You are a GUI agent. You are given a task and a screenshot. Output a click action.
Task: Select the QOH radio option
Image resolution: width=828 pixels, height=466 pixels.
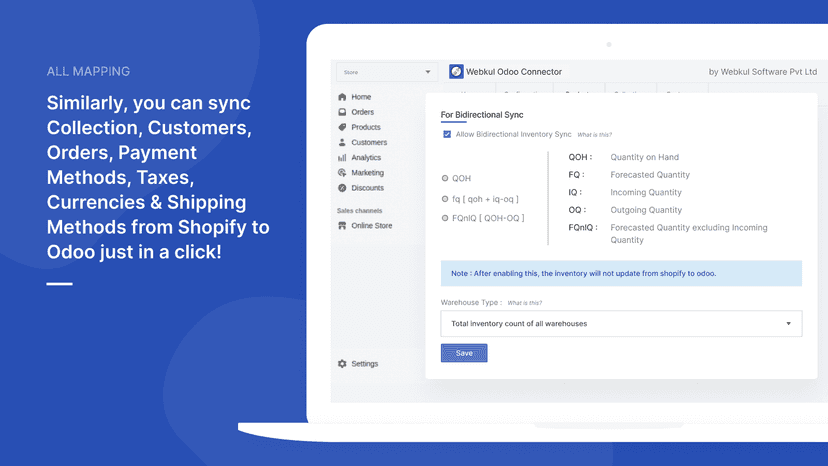click(445, 179)
